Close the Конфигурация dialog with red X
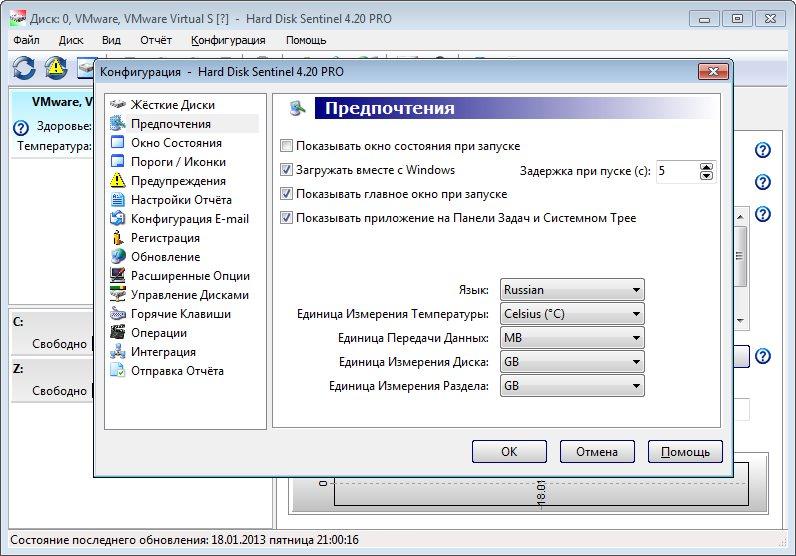 pyautogui.click(x=713, y=72)
